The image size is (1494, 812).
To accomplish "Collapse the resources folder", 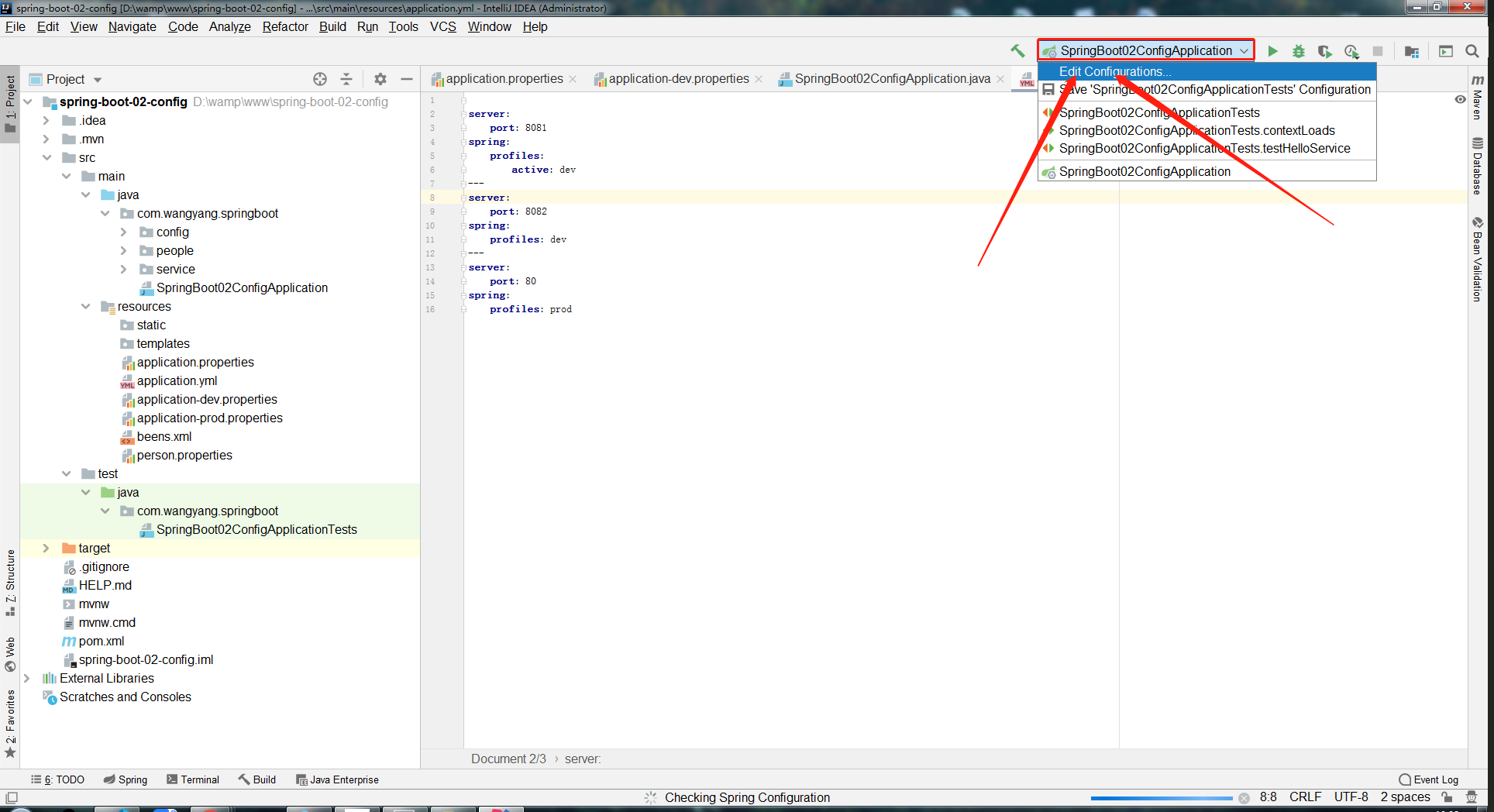I will click(x=85, y=307).
